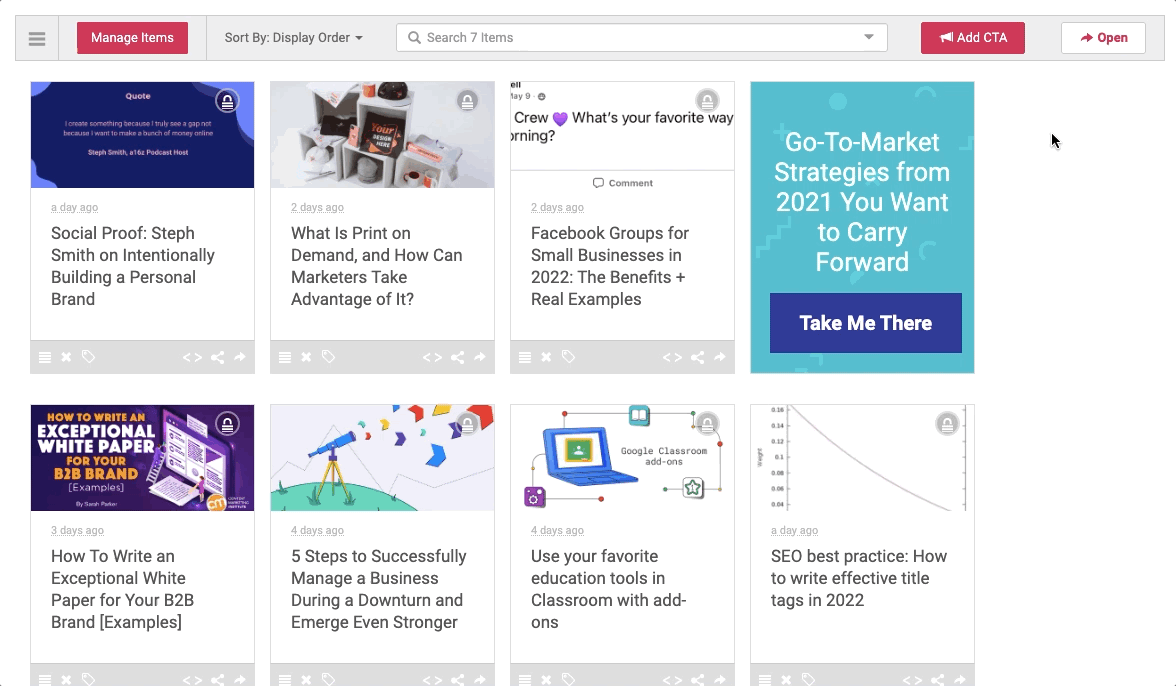Click the tag icon on Steph Smith card
This screenshot has height=686, width=1176.
tap(88, 357)
